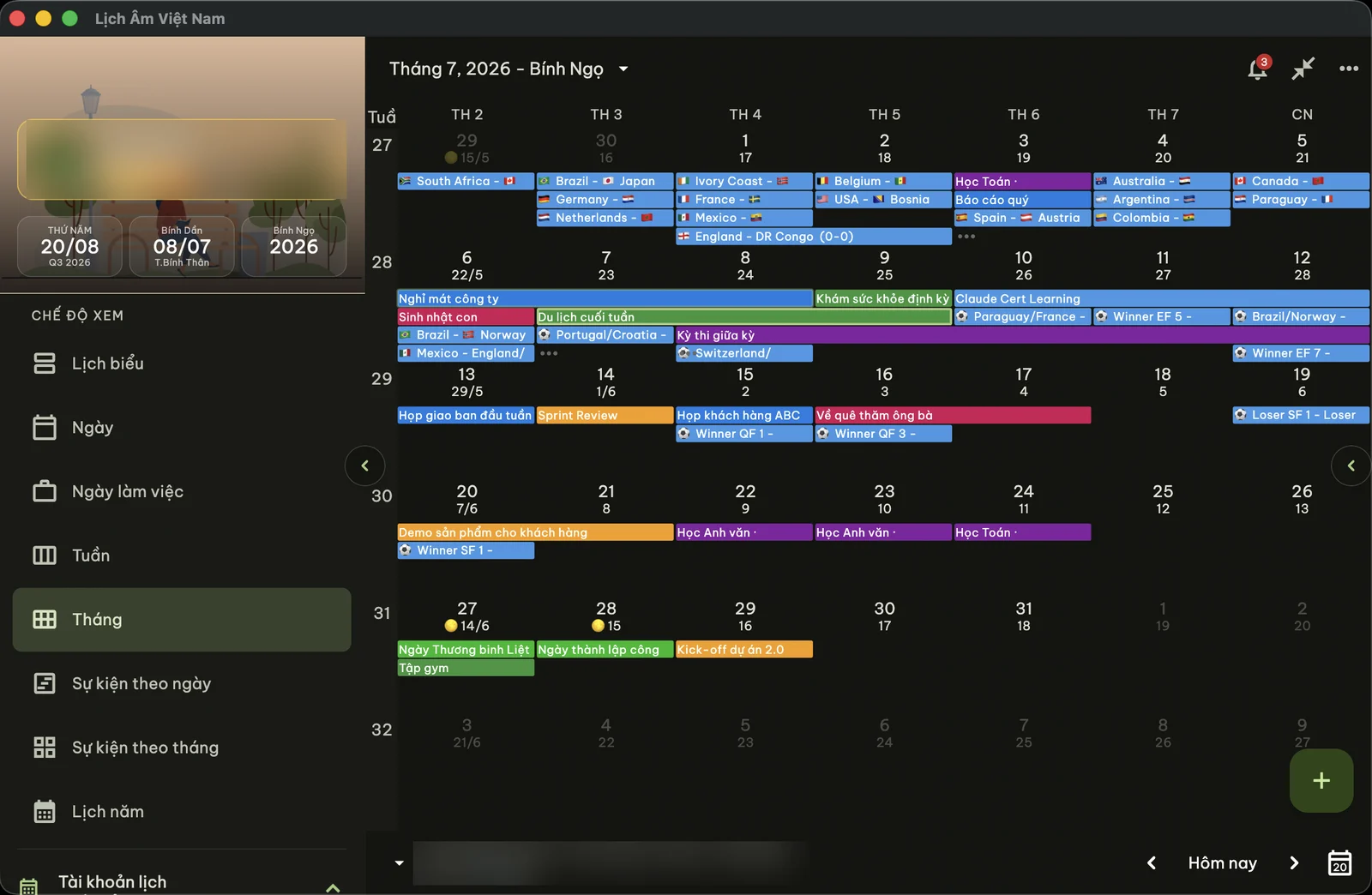This screenshot has width=1372, height=895.
Task: Go to next month arrow at bottom
Action: click(x=1294, y=862)
